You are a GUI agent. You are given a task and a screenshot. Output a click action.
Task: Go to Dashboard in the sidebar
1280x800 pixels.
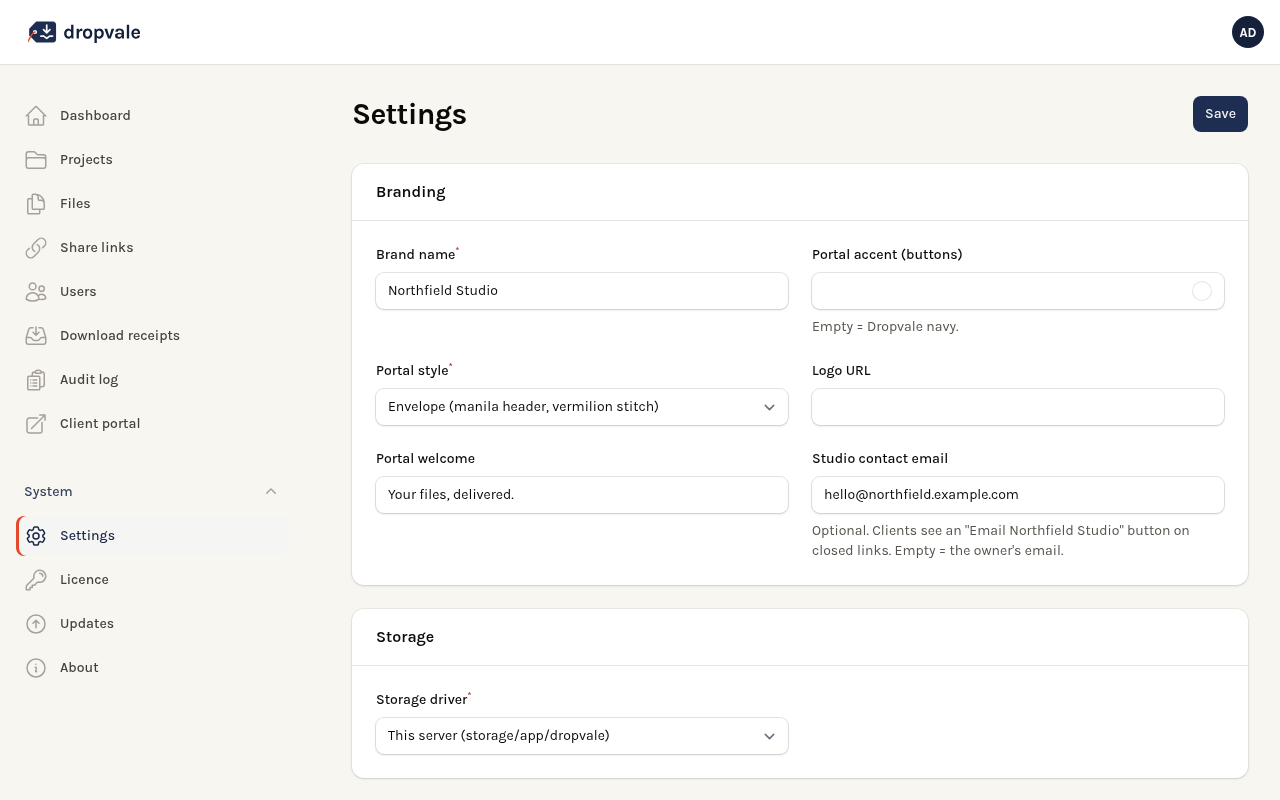(152, 116)
